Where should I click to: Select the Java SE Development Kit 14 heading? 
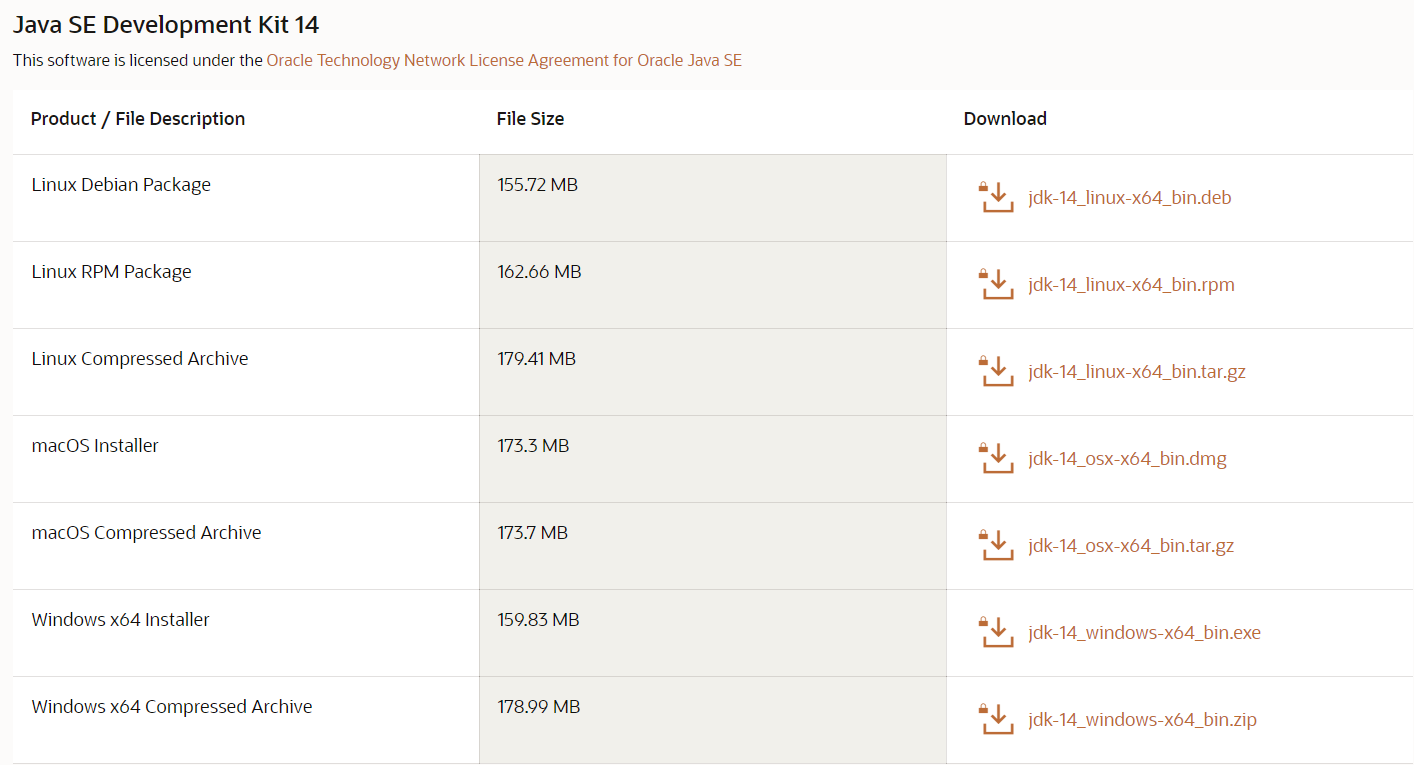[166, 25]
